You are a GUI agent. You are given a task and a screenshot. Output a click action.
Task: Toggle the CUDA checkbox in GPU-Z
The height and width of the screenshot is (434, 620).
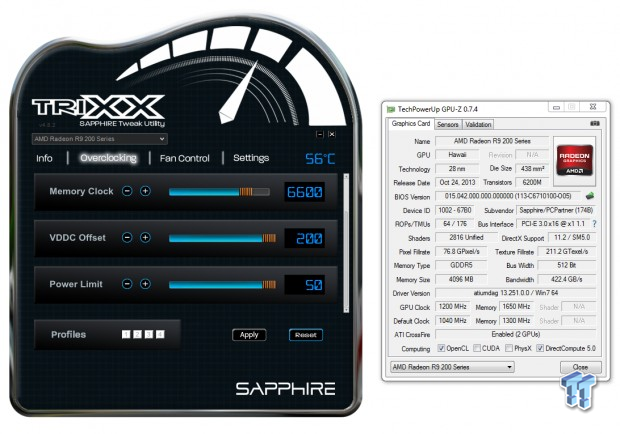click(477, 348)
